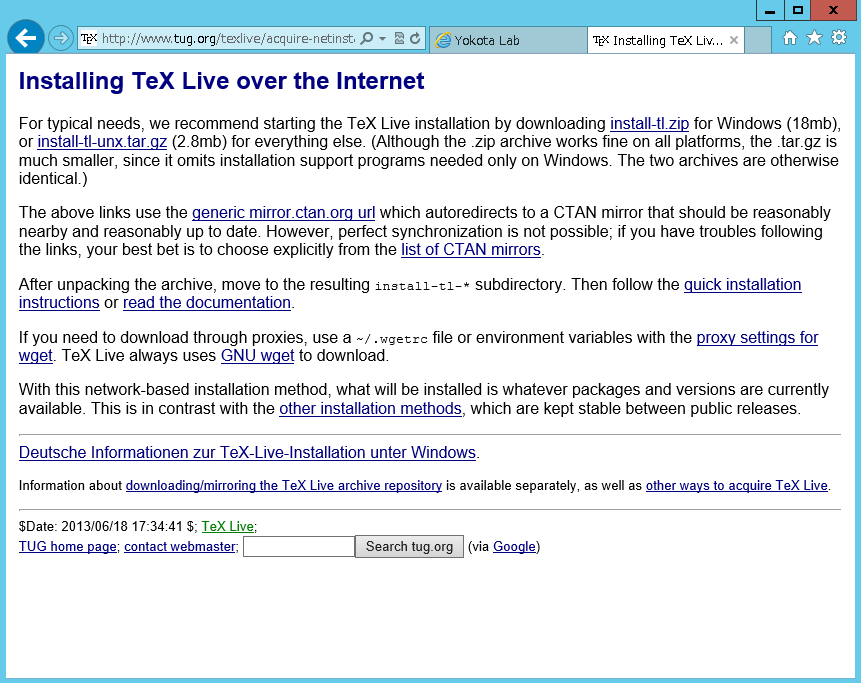The width and height of the screenshot is (861, 683).
Task: Open the Tools gear icon
Action: pos(838,38)
